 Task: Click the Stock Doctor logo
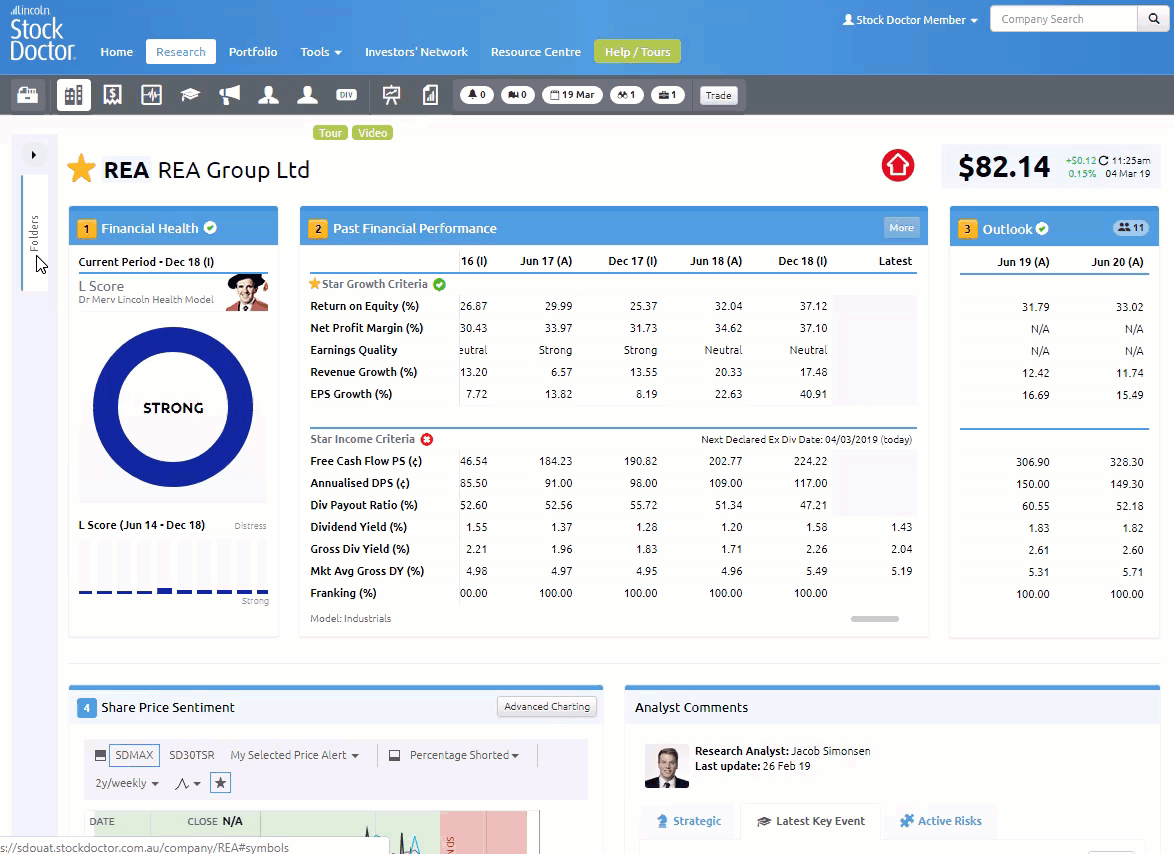point(42,34)
